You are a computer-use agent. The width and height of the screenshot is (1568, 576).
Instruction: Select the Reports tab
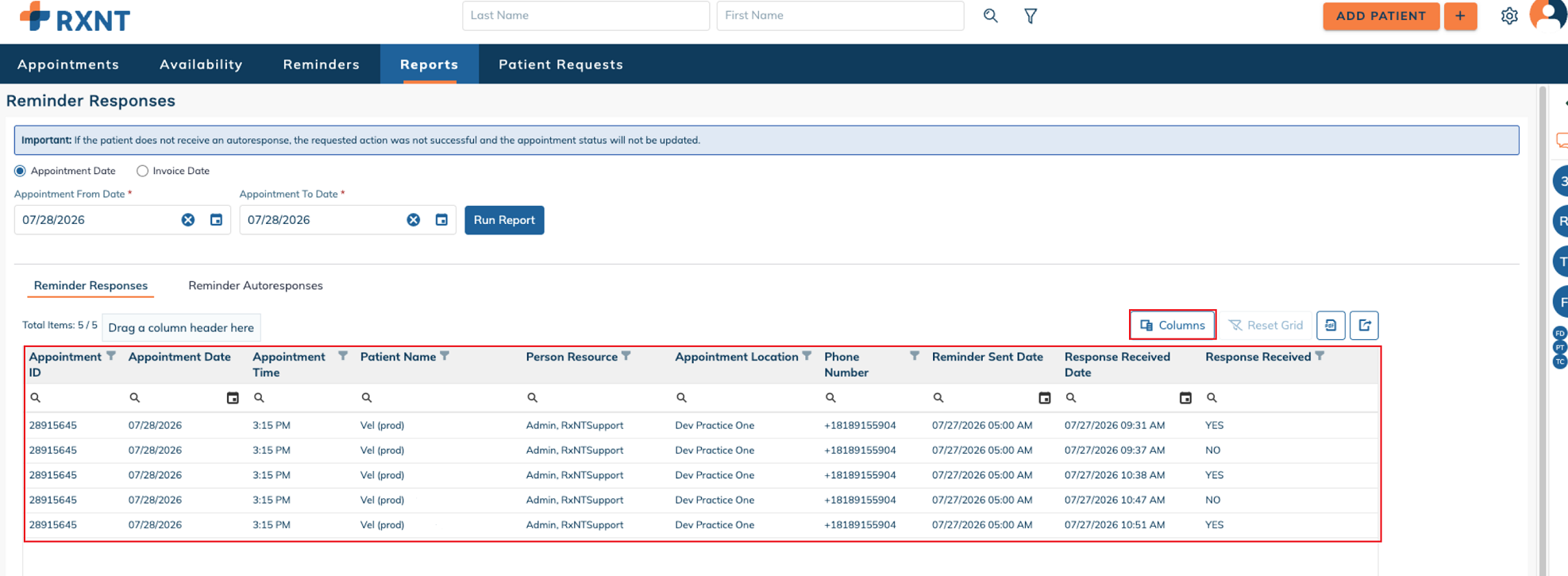click(430, 64)
